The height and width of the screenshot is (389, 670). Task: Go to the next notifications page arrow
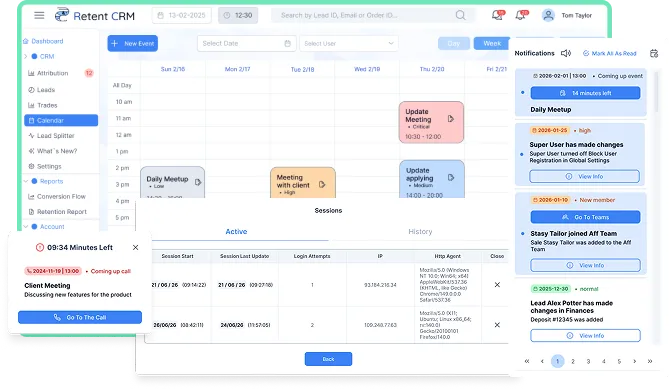pos(635,361)
